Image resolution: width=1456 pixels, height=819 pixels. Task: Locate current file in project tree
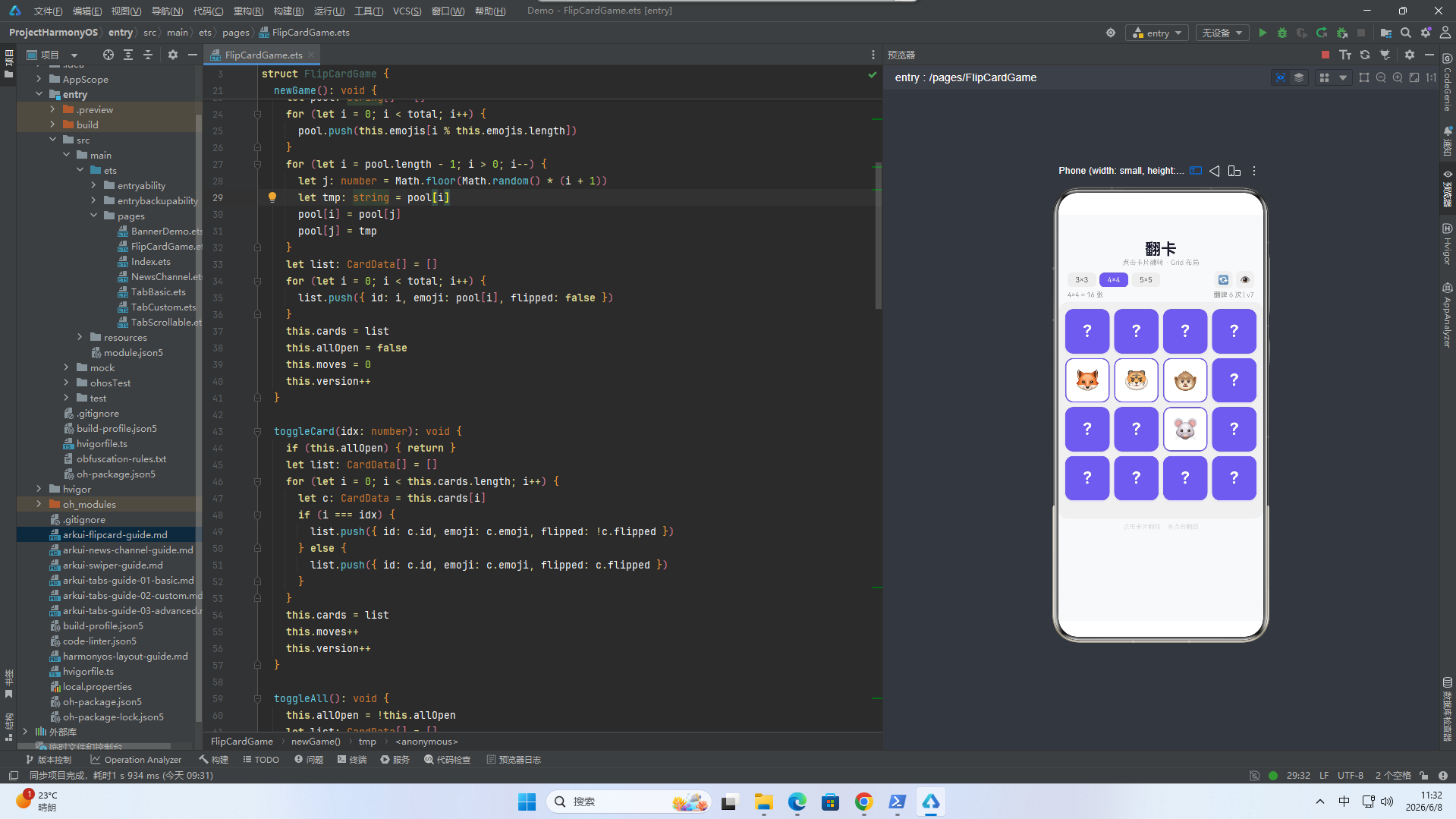(x=108, y=55)
